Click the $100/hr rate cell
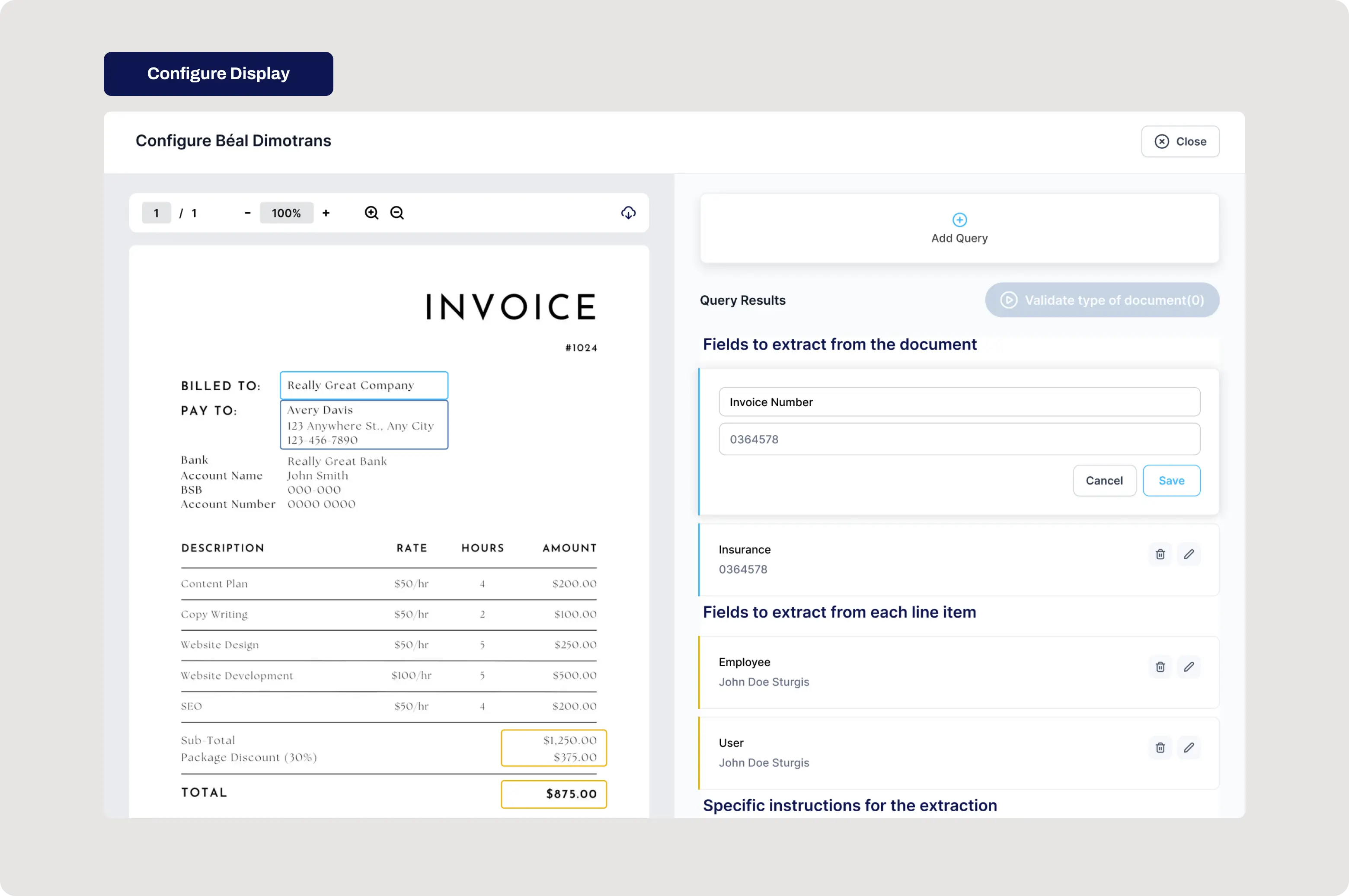The image size is (1349, 896). [411, 676]
